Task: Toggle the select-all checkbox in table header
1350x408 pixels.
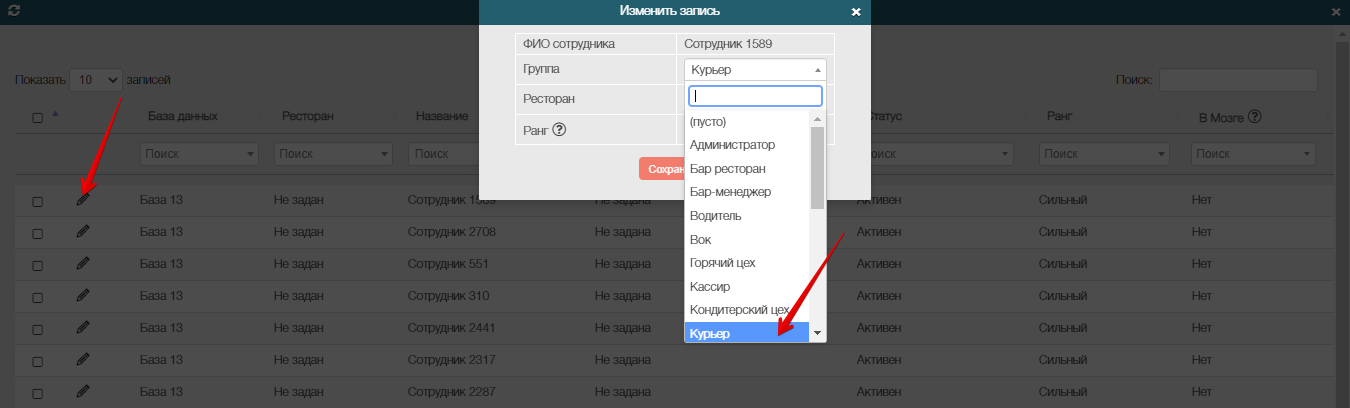Action: click(38, 118)
